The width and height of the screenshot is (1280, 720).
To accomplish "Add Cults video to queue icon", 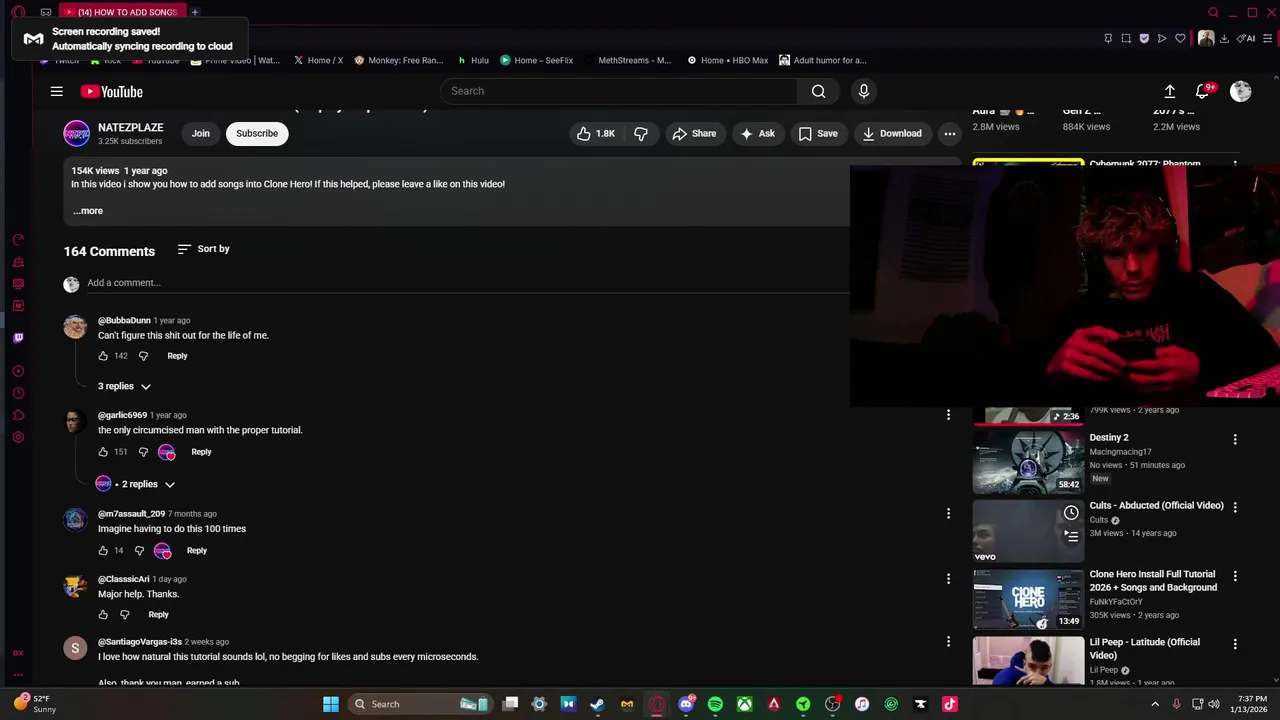I will pos(1071,536).
